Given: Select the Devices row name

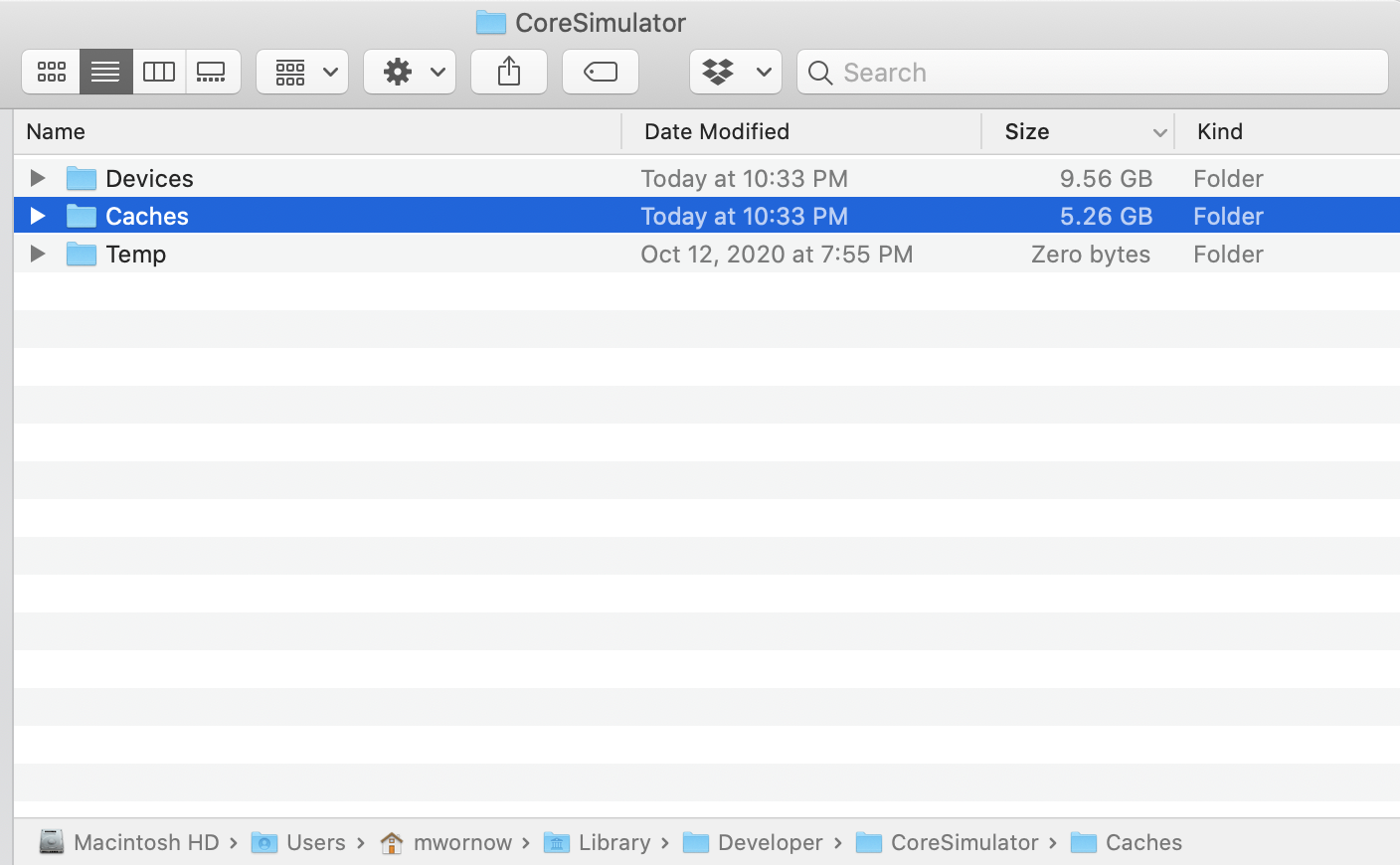Looking at the screenshot, I should (149, 178).
